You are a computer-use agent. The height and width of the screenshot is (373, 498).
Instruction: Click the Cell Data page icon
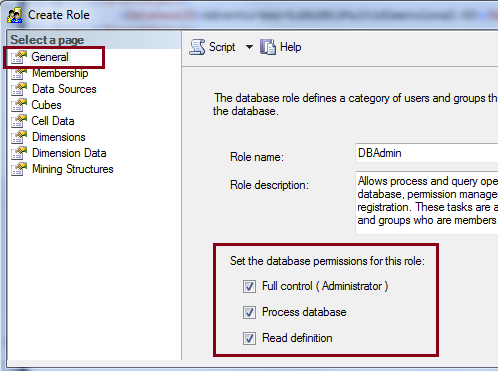coord(19,121)
